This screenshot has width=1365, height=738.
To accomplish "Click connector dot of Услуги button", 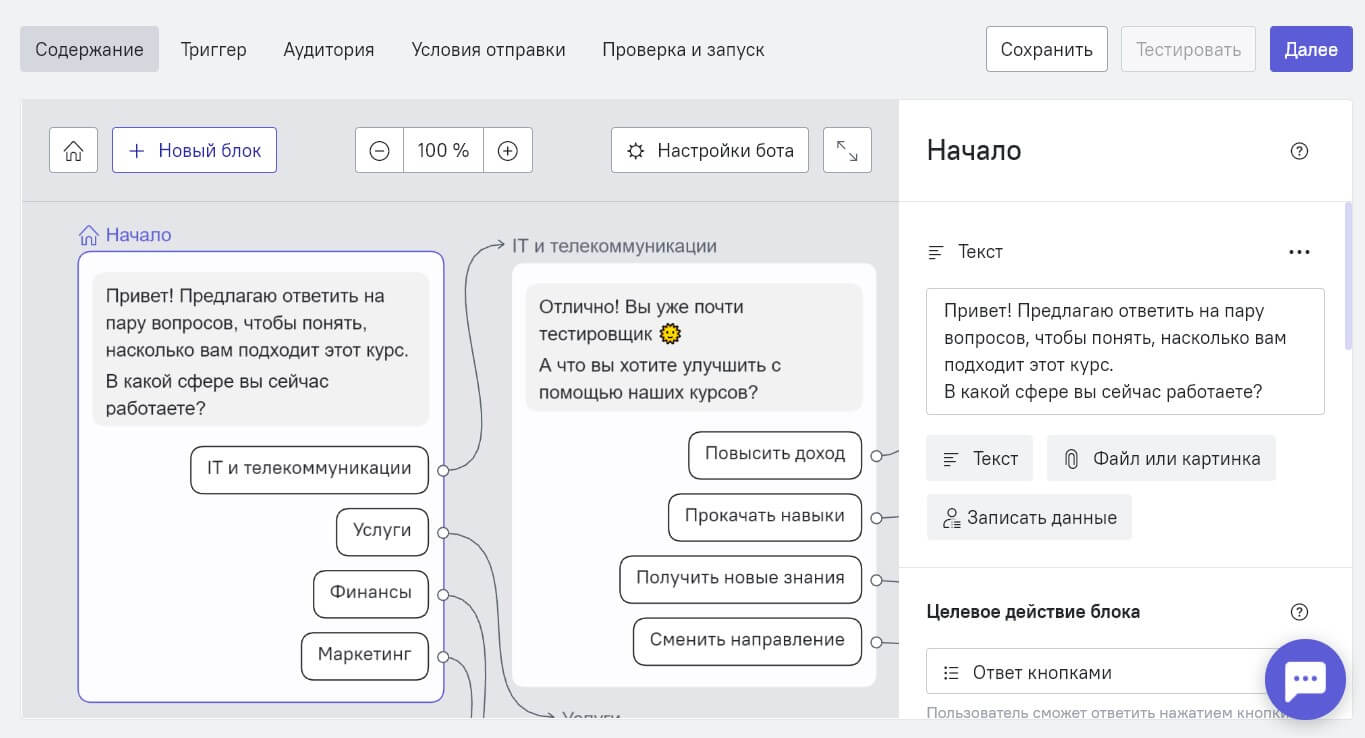I will (443, 533).
